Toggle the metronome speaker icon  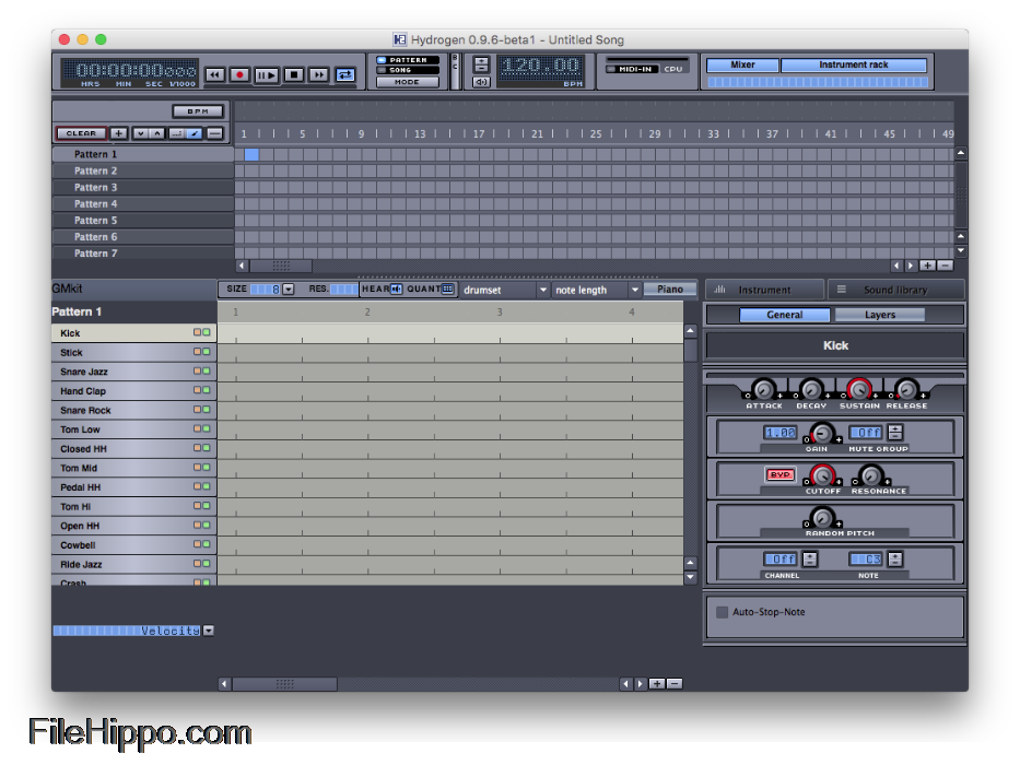click(x=481, y=82)
